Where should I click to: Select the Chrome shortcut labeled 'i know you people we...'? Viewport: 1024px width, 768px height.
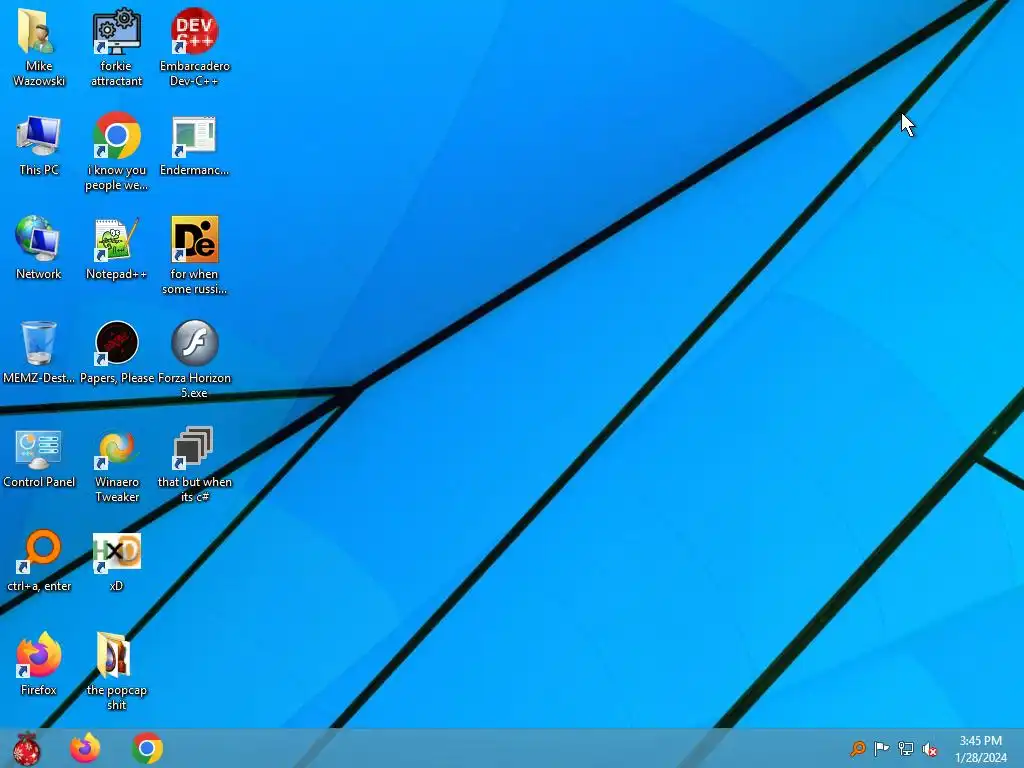click(116, 135)
